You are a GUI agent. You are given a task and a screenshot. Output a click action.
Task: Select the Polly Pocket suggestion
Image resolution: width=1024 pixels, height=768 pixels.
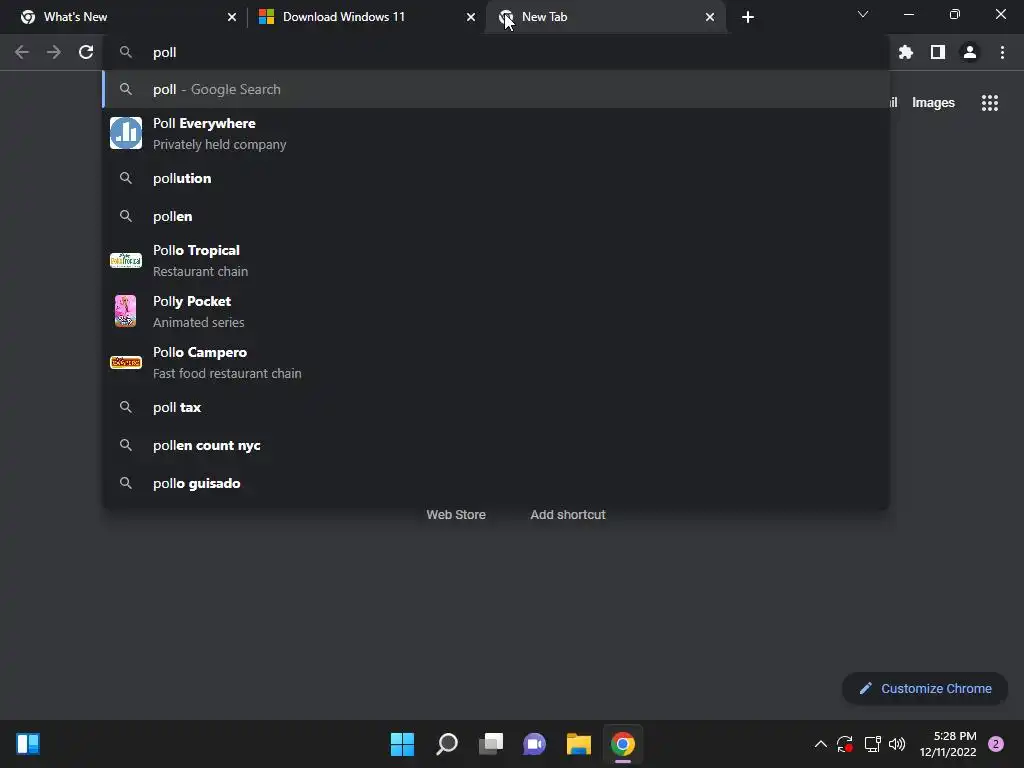tap(496, 312)
